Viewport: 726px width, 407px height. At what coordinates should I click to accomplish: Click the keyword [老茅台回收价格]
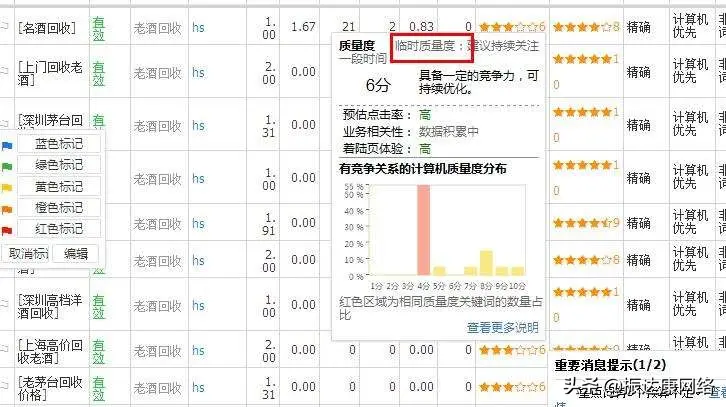click(50, 388)
